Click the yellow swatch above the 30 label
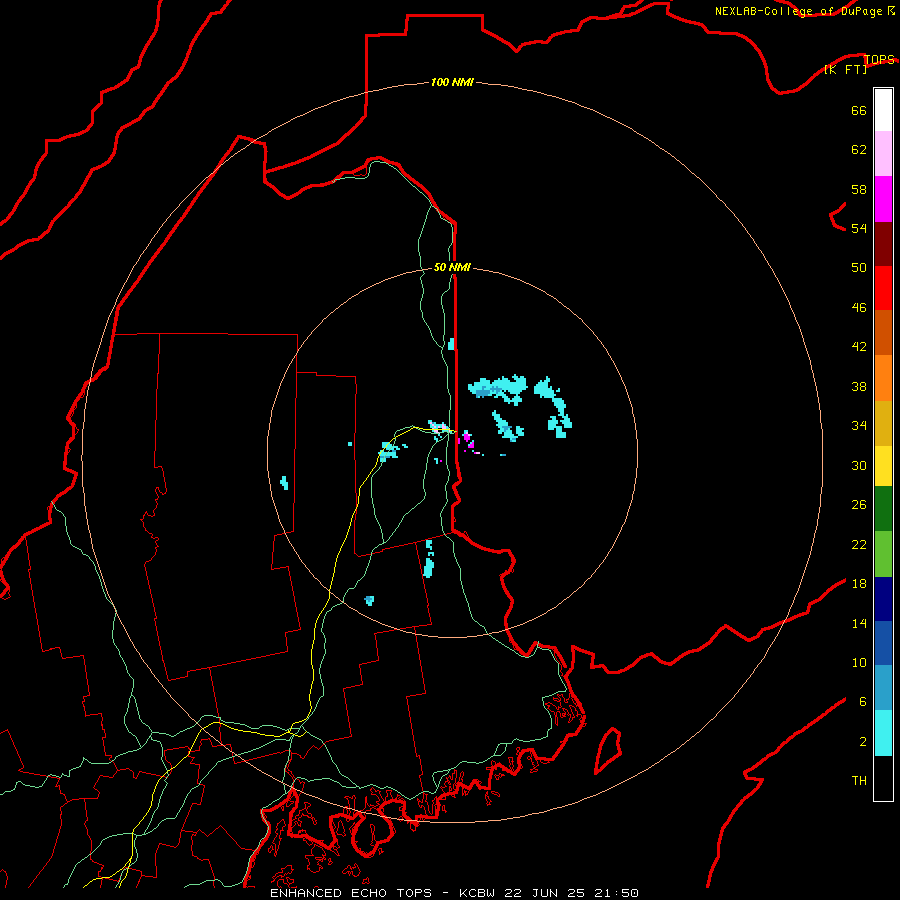The width and height of the screenshot is (900, 900). coord(883,466)
